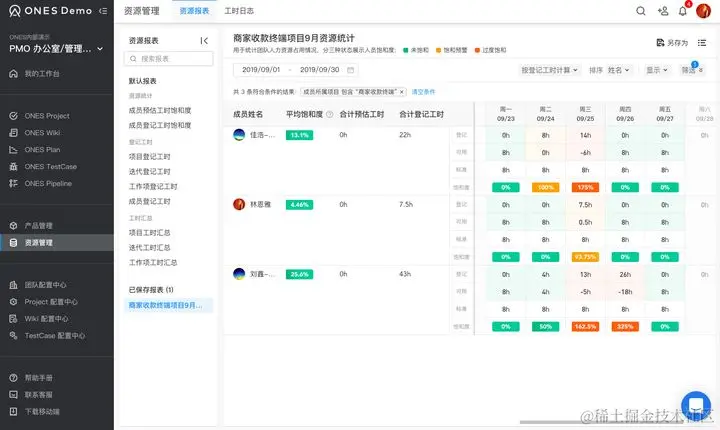Open the list view options icon
The width and height of the screenshot is (720, 430).
[702, 43]
